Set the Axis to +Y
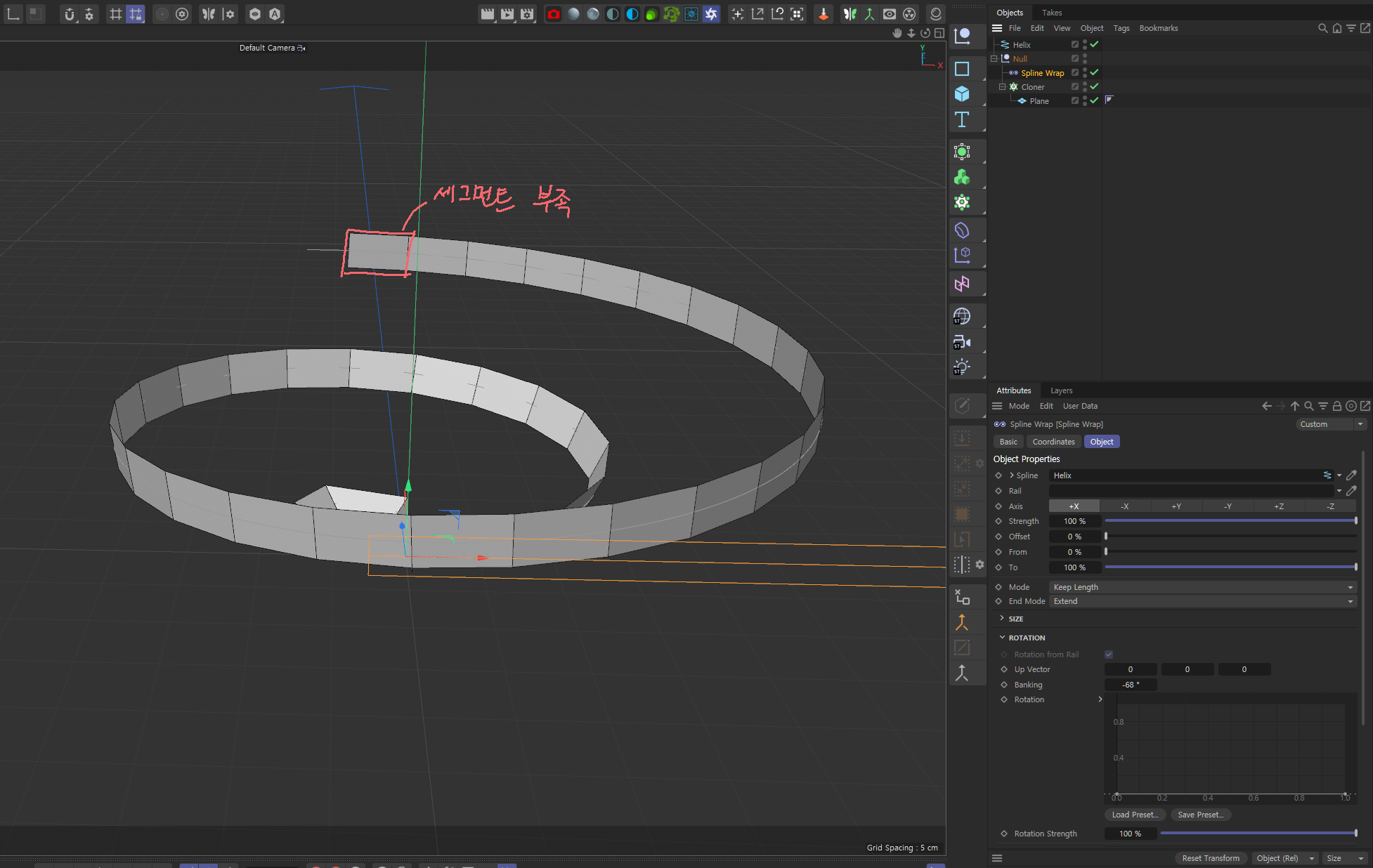 pyautogui.click(x=1176, y=506)
